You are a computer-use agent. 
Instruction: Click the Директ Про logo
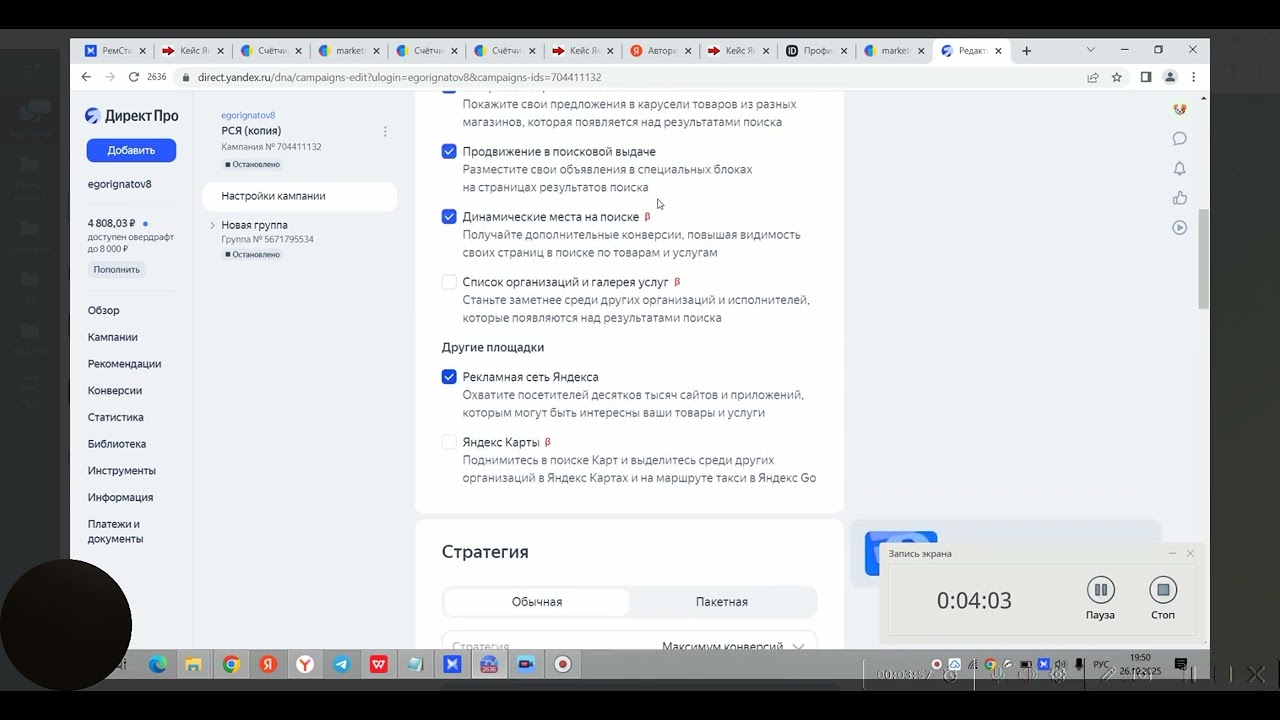131,116
